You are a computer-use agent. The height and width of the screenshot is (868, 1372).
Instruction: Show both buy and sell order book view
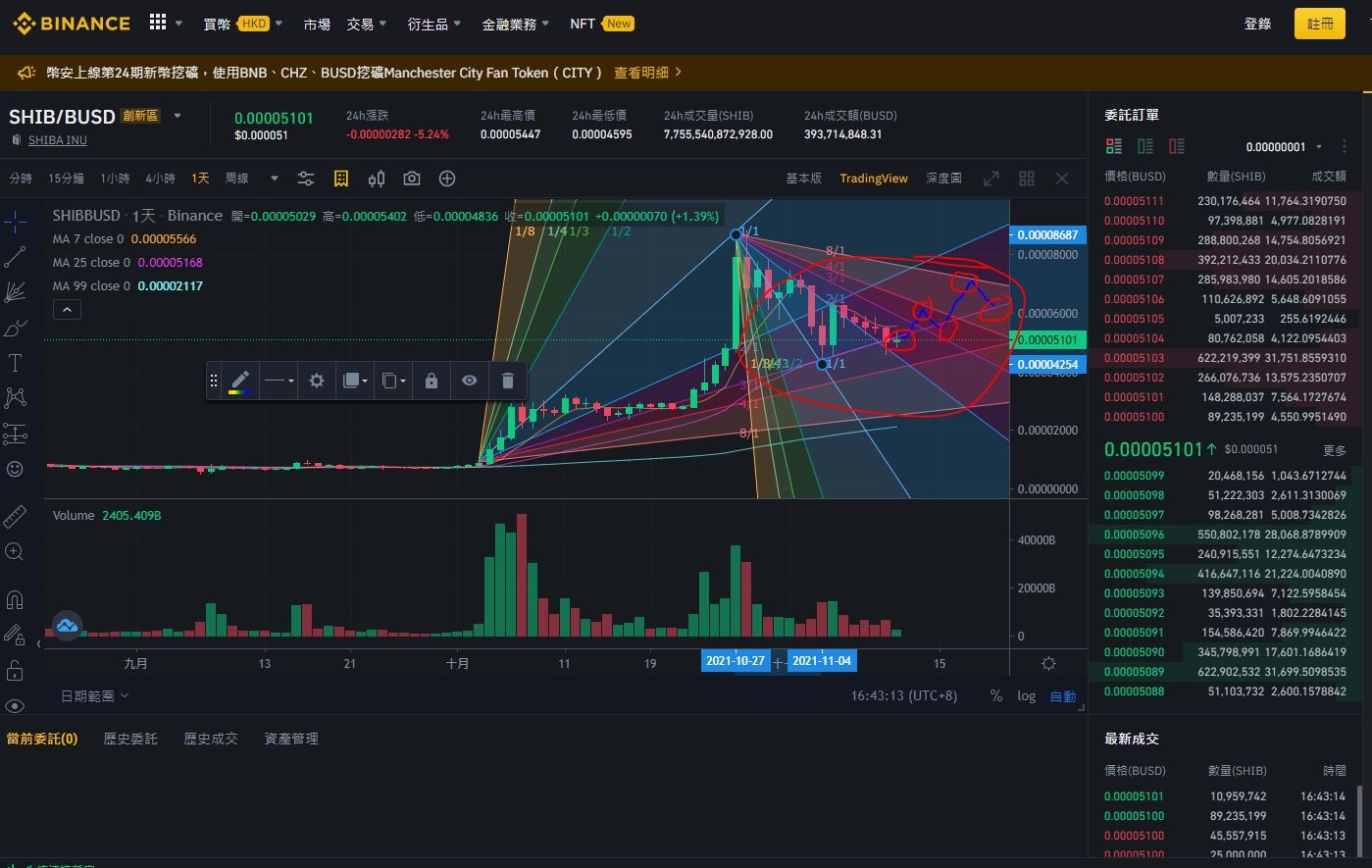click(1114, 146)
